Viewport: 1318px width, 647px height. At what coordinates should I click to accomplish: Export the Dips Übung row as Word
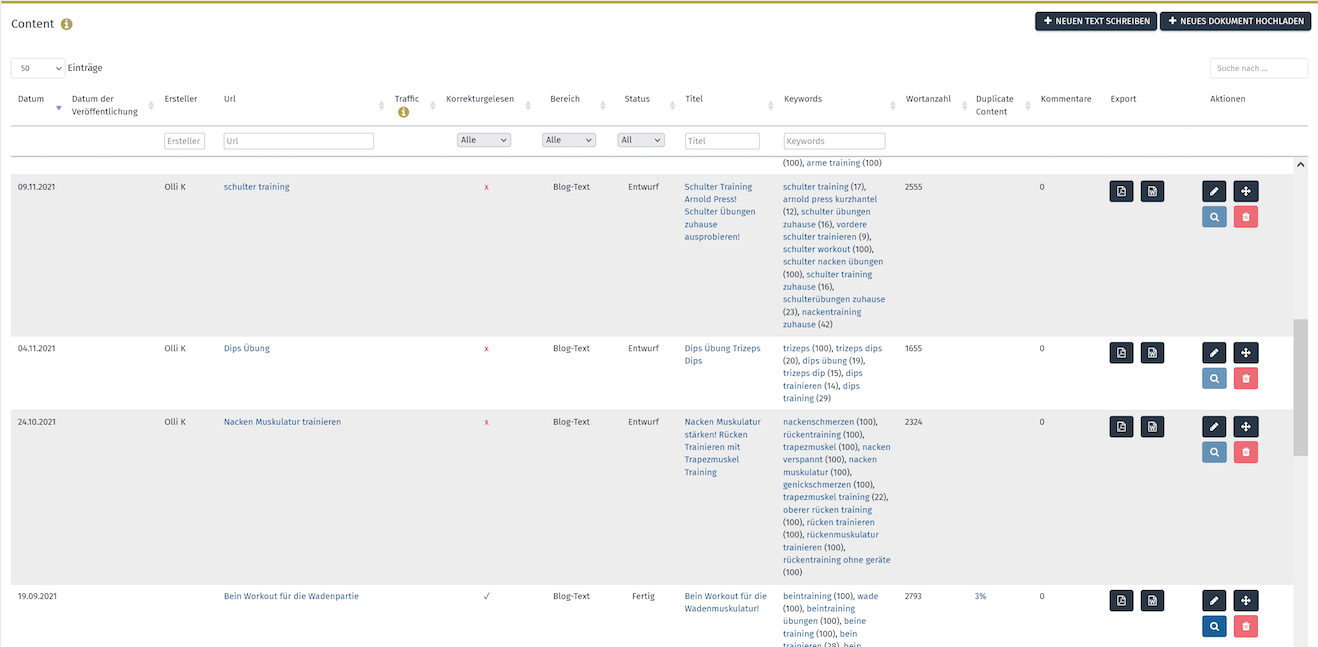pos(1152,353)
